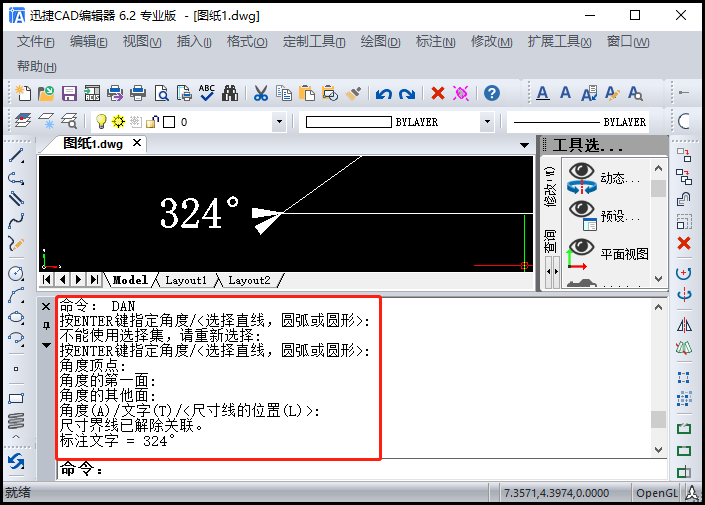Delete with red X toolbar icon
Viewport: 705px width, 505px height.
[x=437, y=93]
